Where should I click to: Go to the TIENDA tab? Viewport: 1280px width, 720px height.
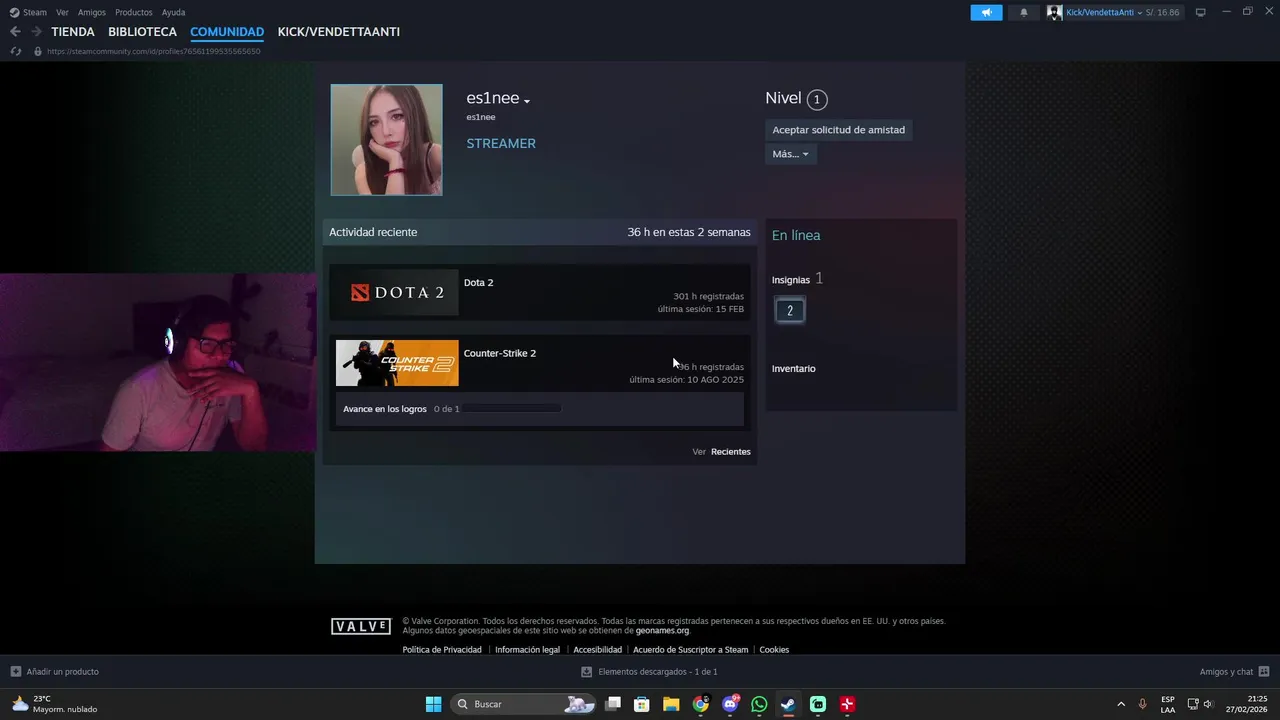(73, 32)
